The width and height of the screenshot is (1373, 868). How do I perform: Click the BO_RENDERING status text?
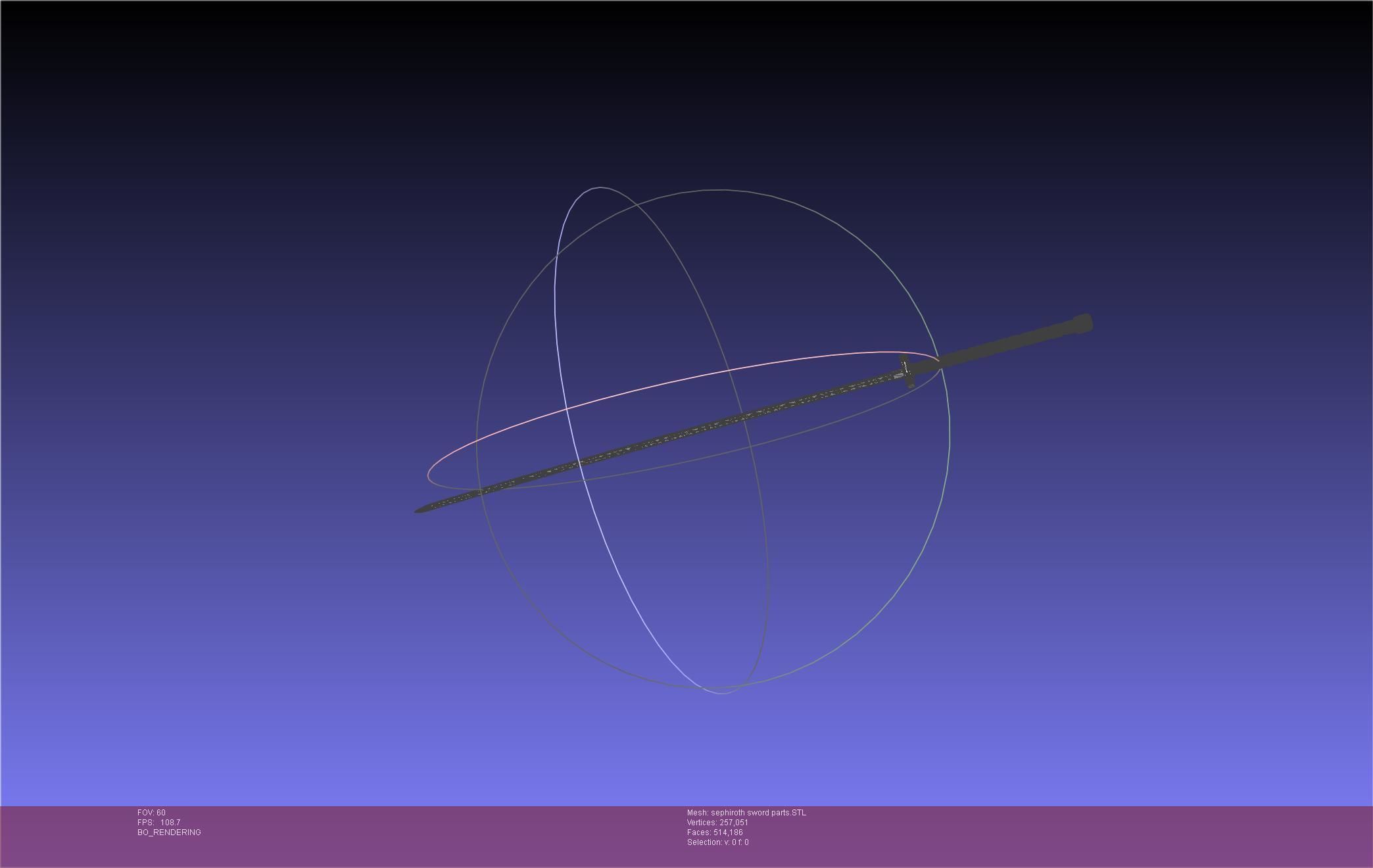169,832
